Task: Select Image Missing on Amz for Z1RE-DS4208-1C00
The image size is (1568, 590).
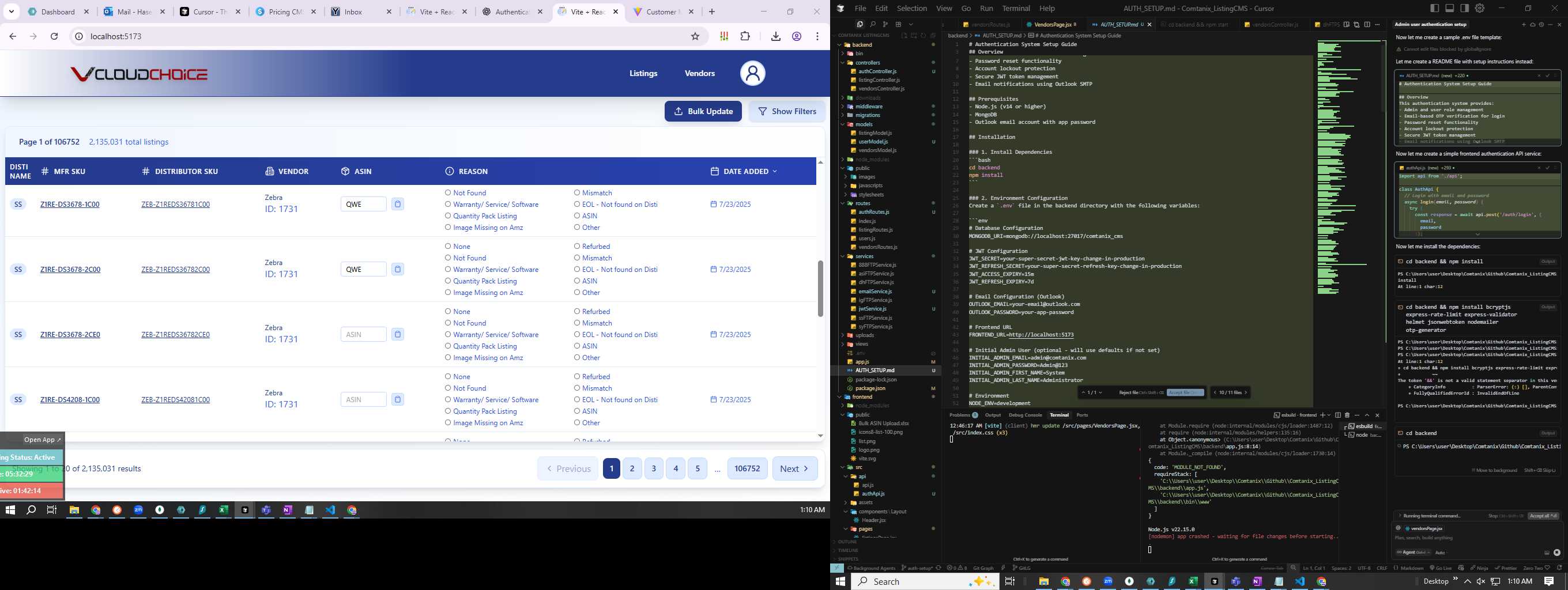Action: 448,423
